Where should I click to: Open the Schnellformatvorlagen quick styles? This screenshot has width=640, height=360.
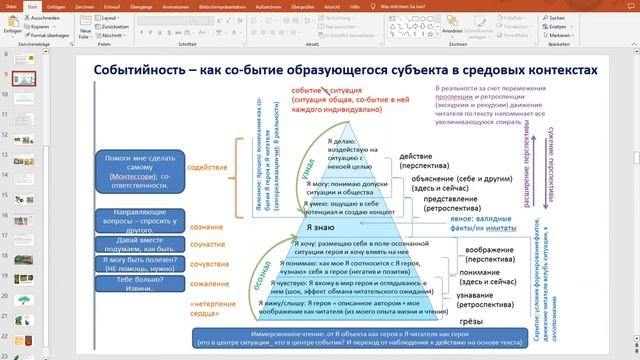479,27
